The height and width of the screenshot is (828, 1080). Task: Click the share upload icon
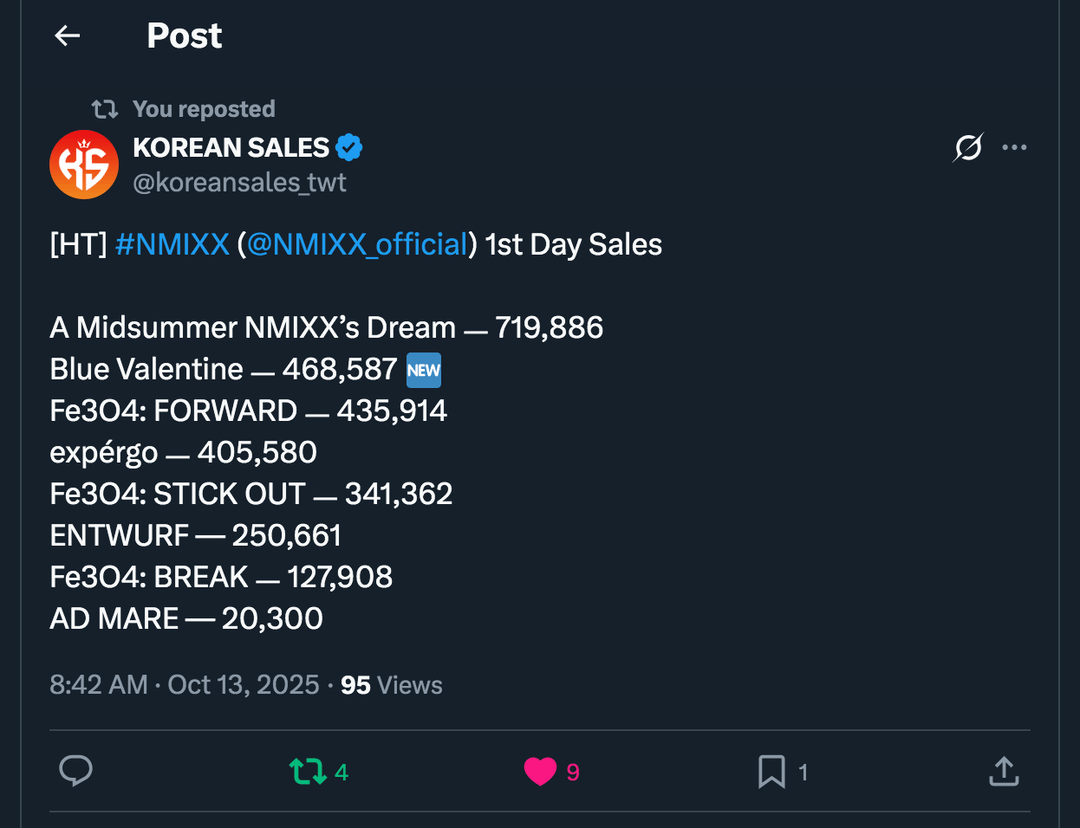coord(1003,771)
